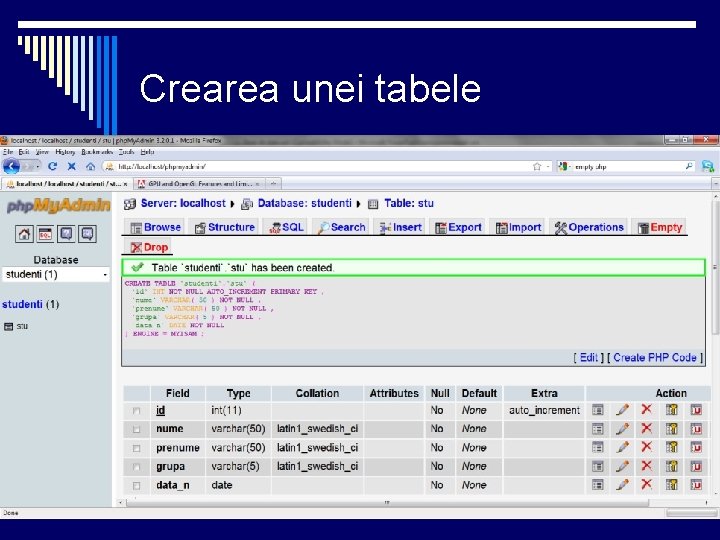Click the phpMyAdmin logo
720x540 pixels.
58,205
